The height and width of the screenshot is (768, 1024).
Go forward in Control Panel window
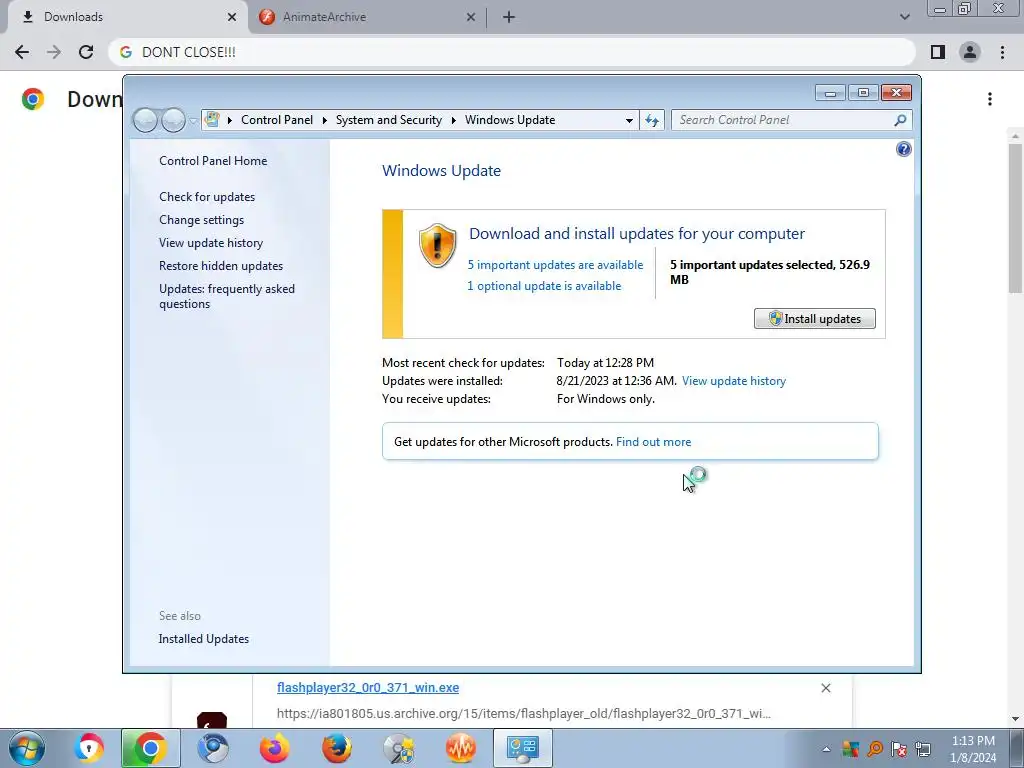[173, 120]
